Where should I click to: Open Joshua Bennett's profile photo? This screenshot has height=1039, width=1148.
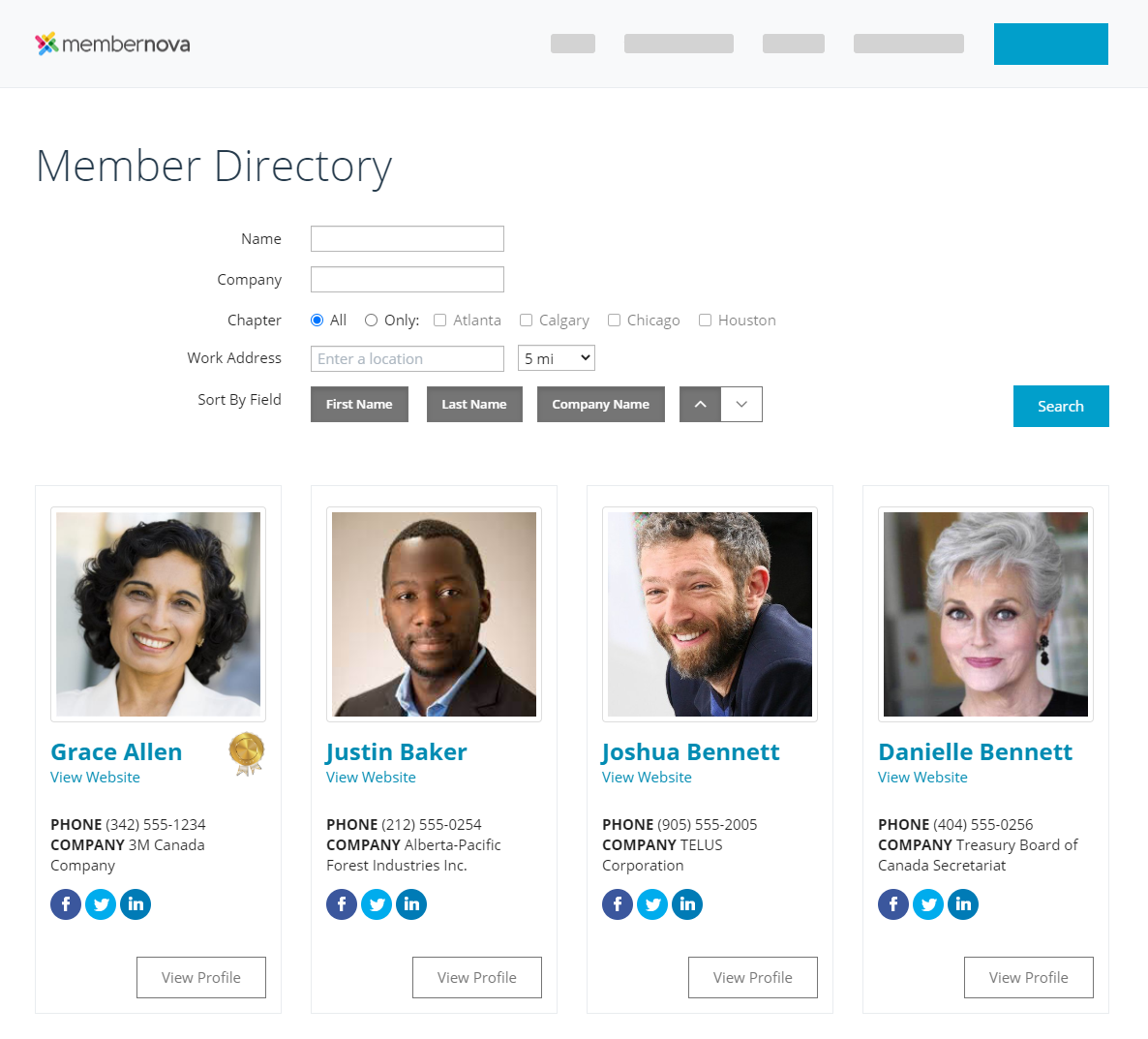pos(710,614)
